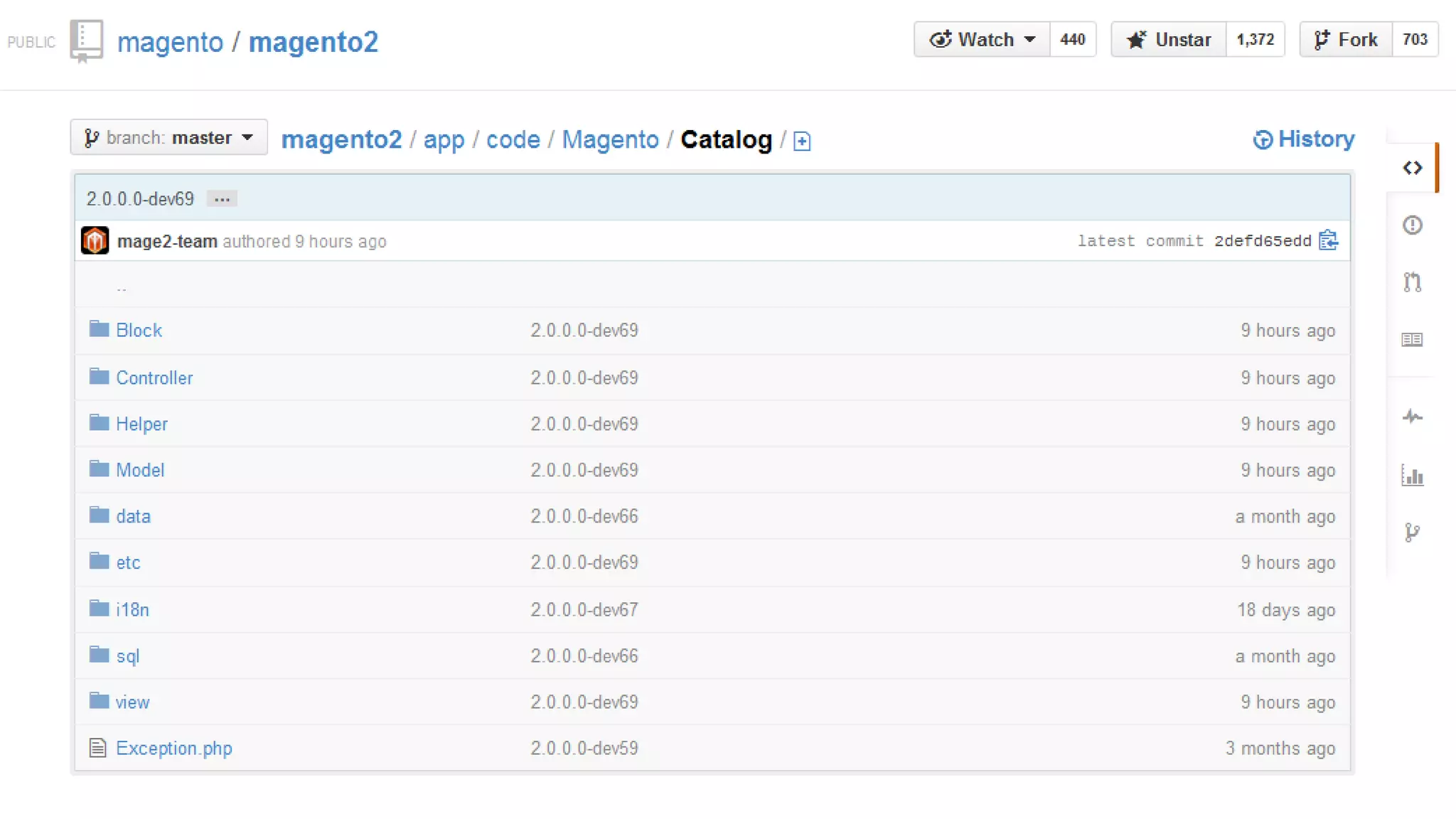Open the Wiki book icon in sidebar
1456x819 pixels.
(1412, 340)
